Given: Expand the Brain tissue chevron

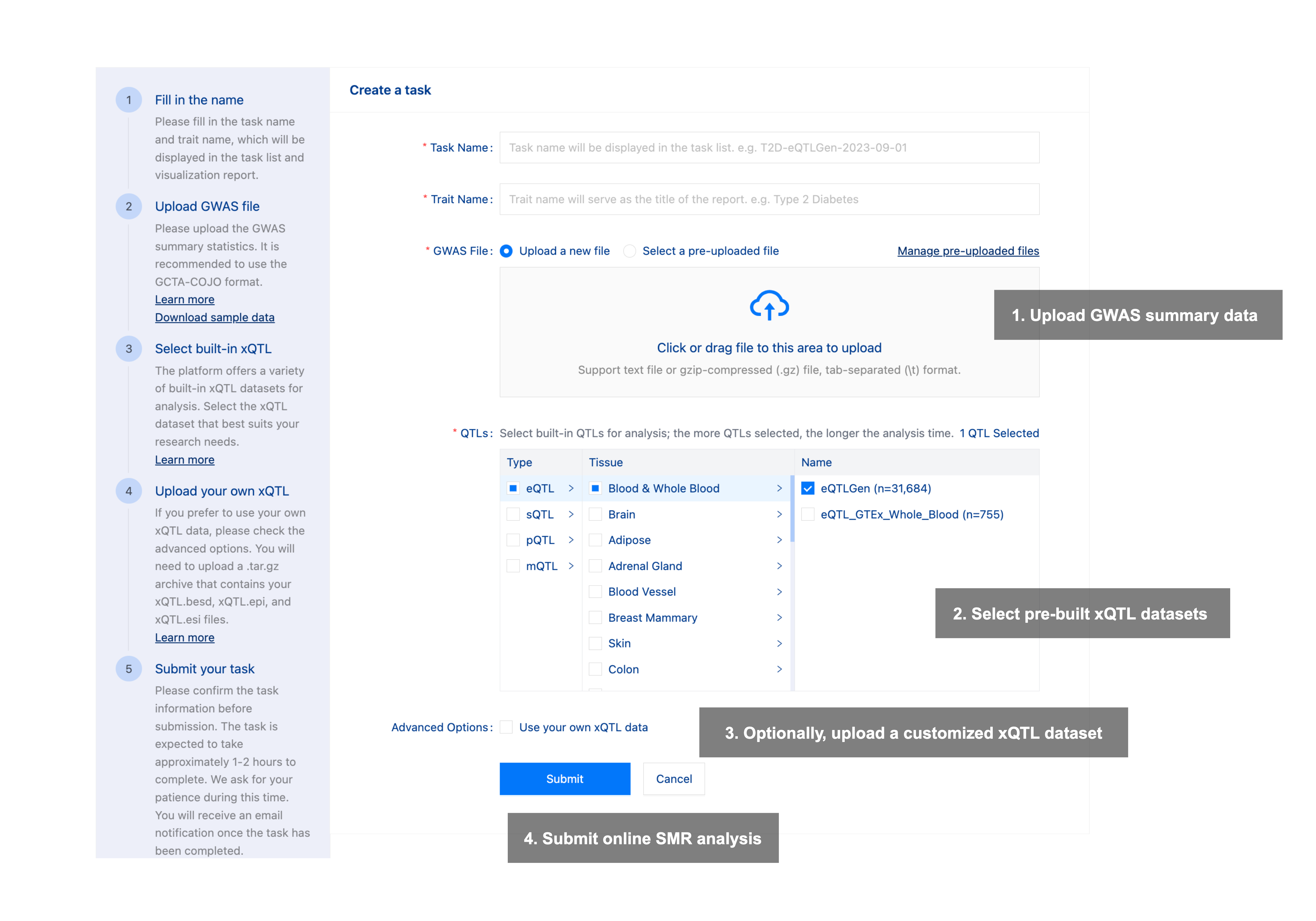Looking at the screenshot, I should coord(779,514).
